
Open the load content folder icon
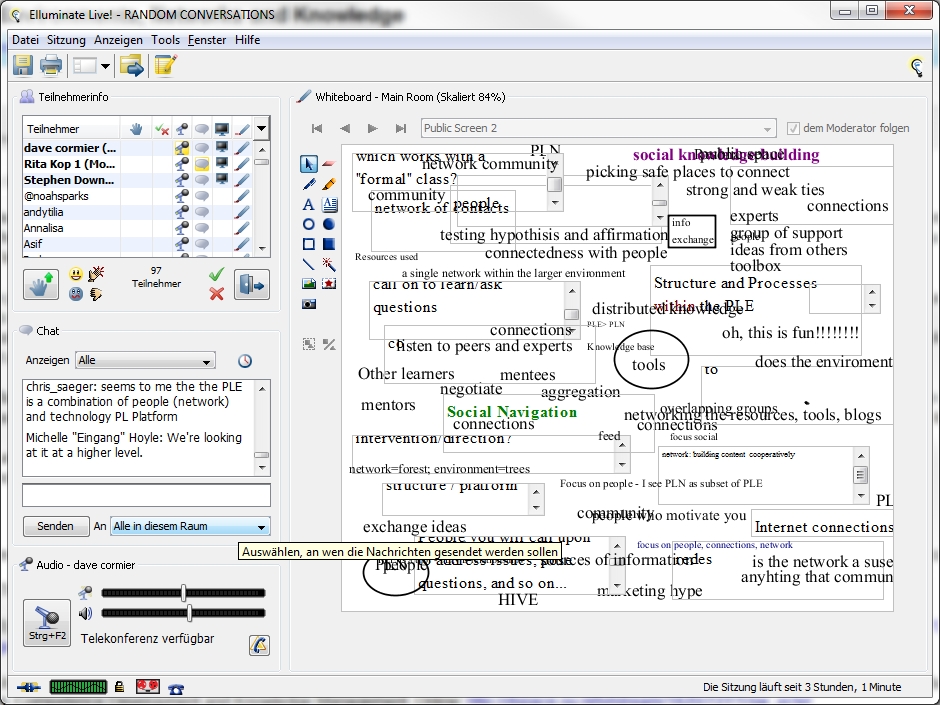pos(132,65)
